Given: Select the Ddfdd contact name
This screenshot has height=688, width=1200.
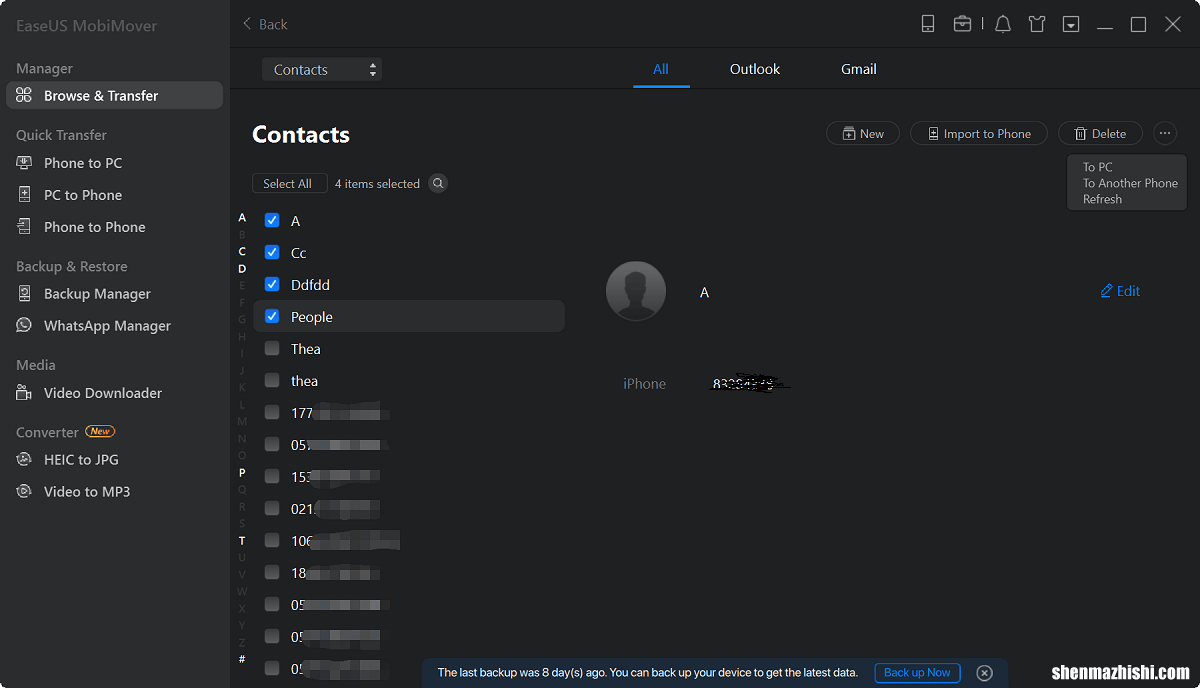Looking at the screenshot, I should pyautogui.click(x=310, y=285).
